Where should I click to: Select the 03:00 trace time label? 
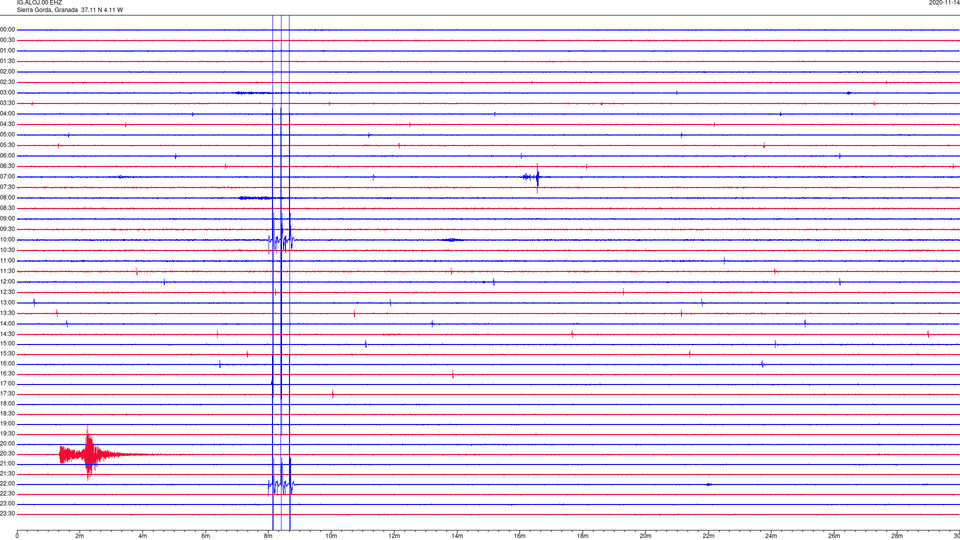(8, 93)
